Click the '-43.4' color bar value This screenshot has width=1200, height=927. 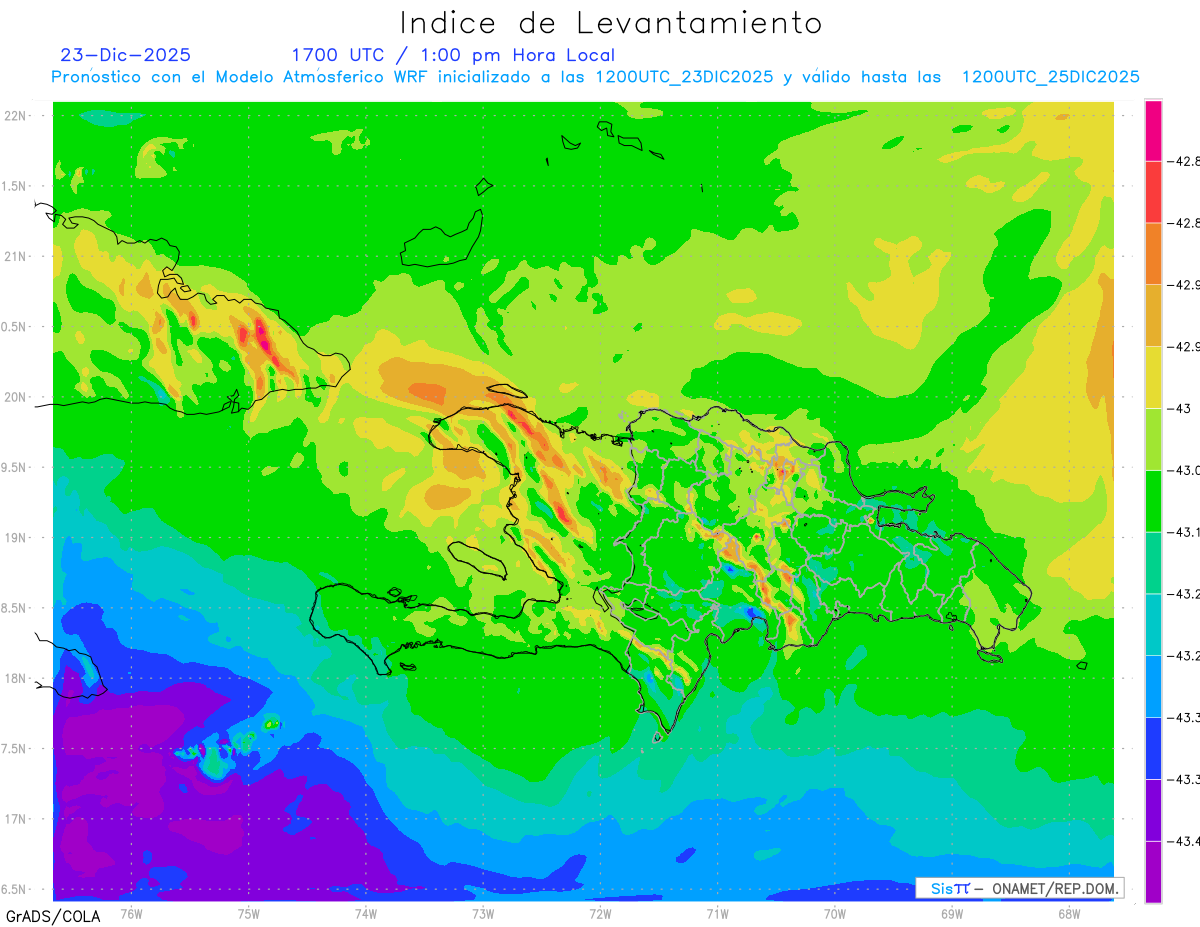coord(1185,841)
